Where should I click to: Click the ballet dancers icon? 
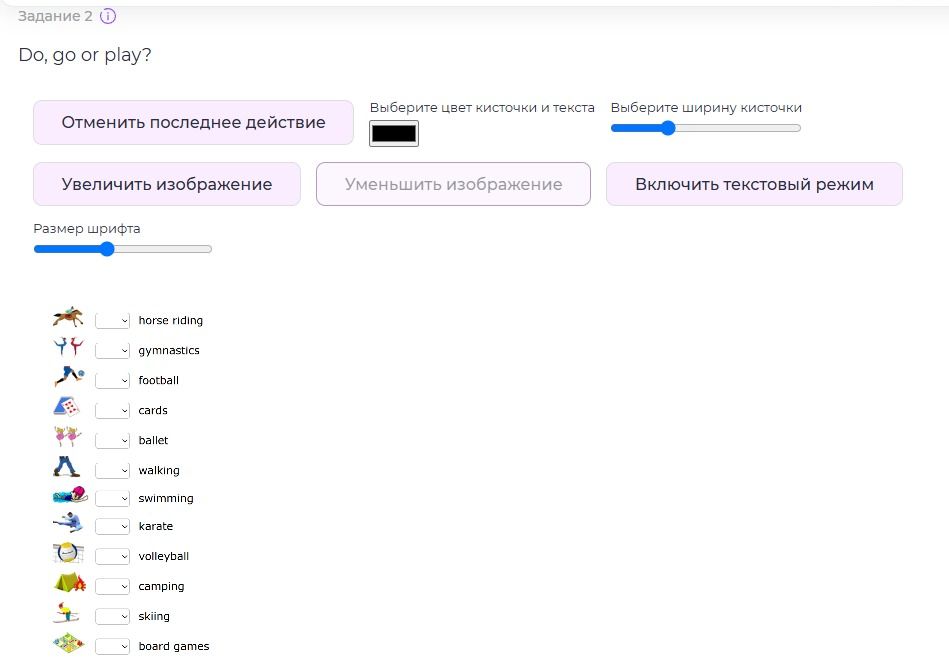pyautogui.click(x=68, y=436)
